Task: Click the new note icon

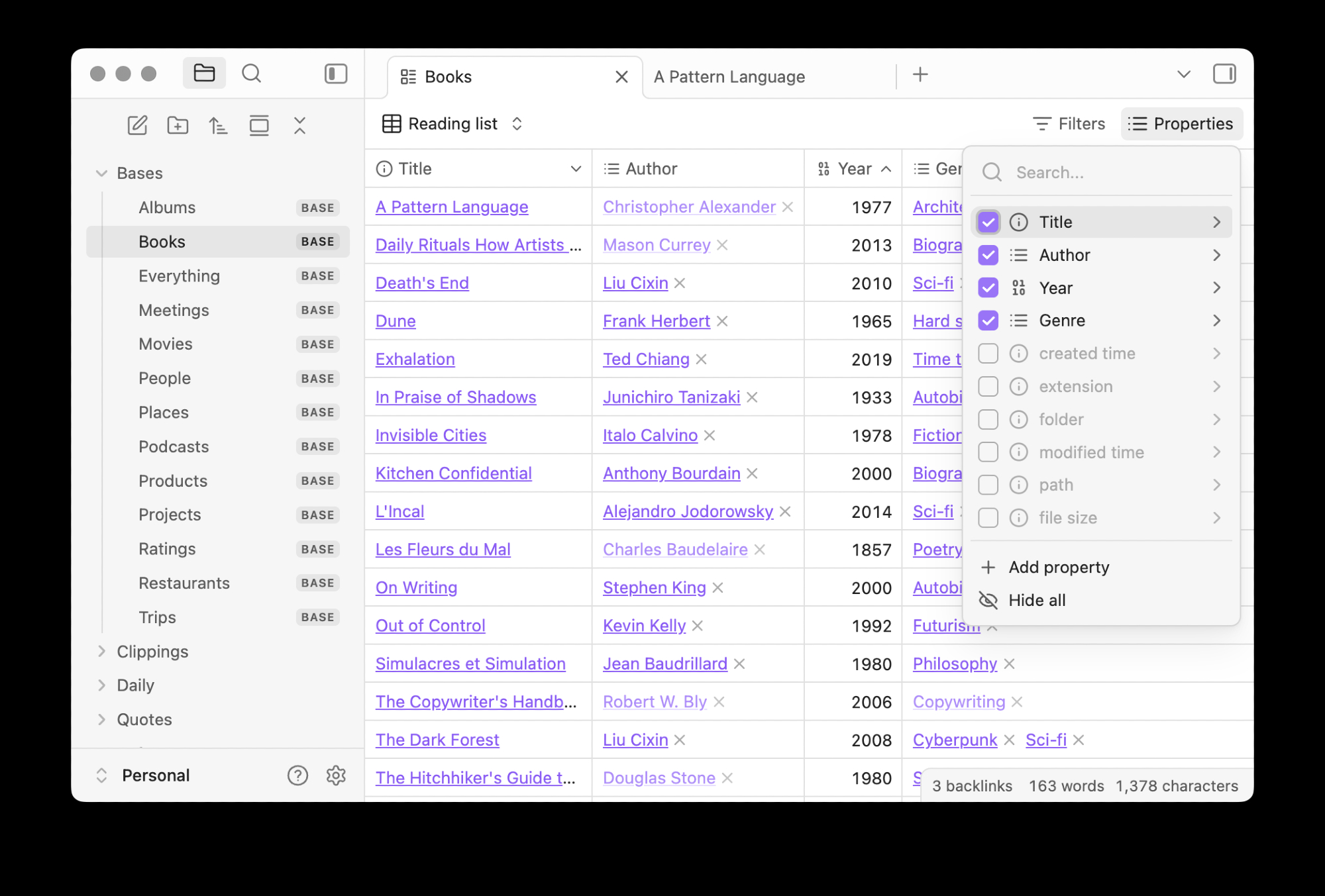Action: point(137,125)
